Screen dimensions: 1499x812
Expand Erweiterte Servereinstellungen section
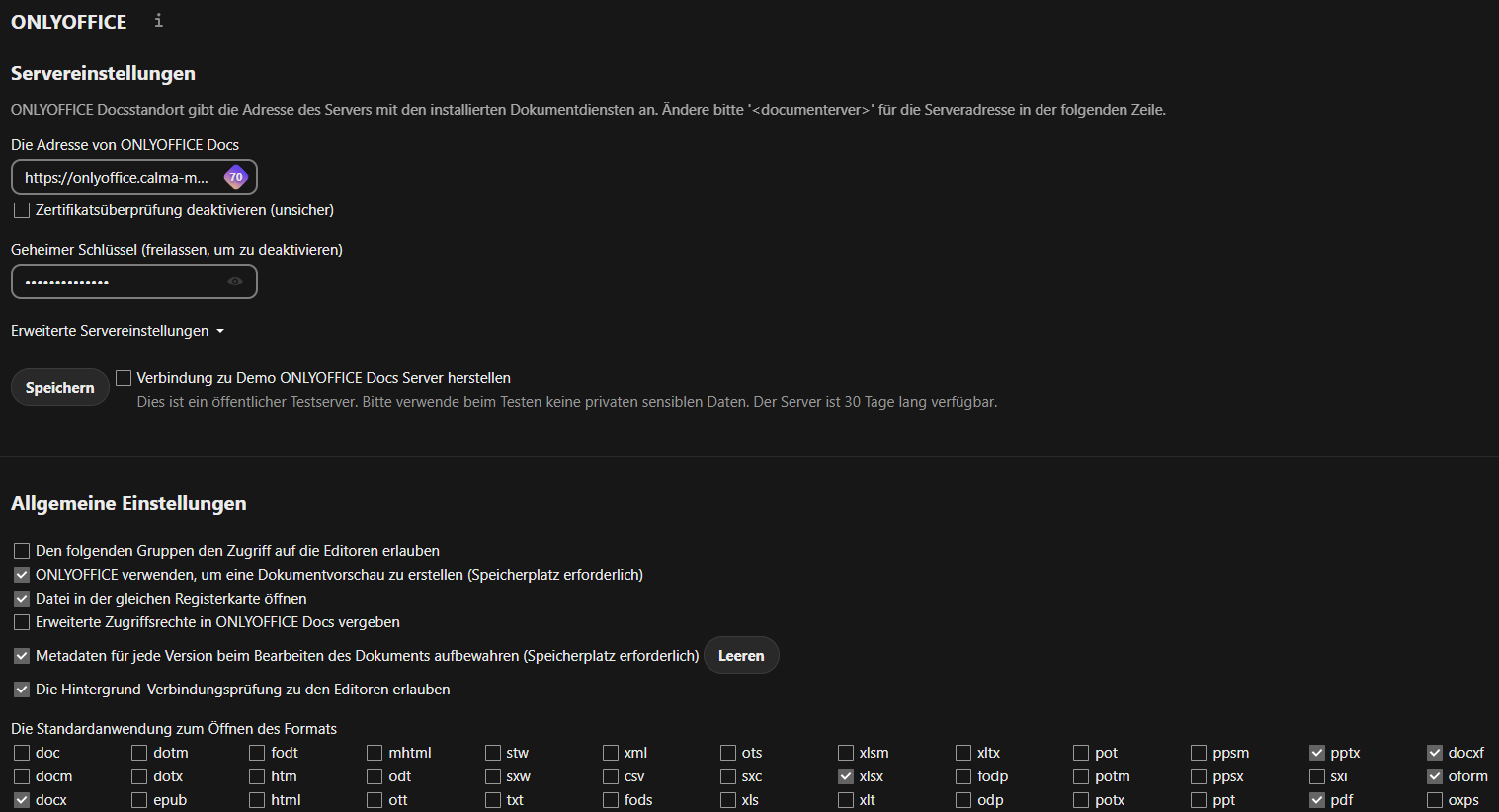pyautogui.click(x=118, y=331)
